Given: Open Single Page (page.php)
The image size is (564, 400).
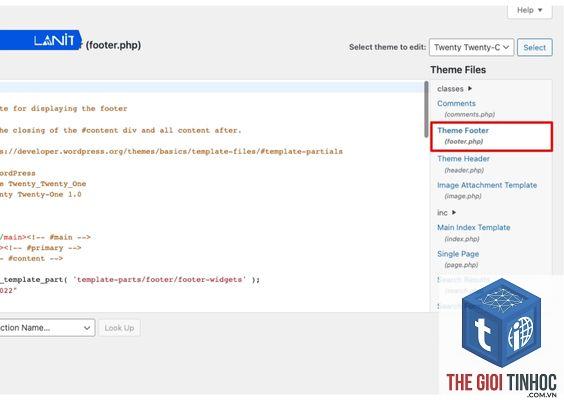Looking at the screenshot, I should pyautogui.click(x=458, y=254).
